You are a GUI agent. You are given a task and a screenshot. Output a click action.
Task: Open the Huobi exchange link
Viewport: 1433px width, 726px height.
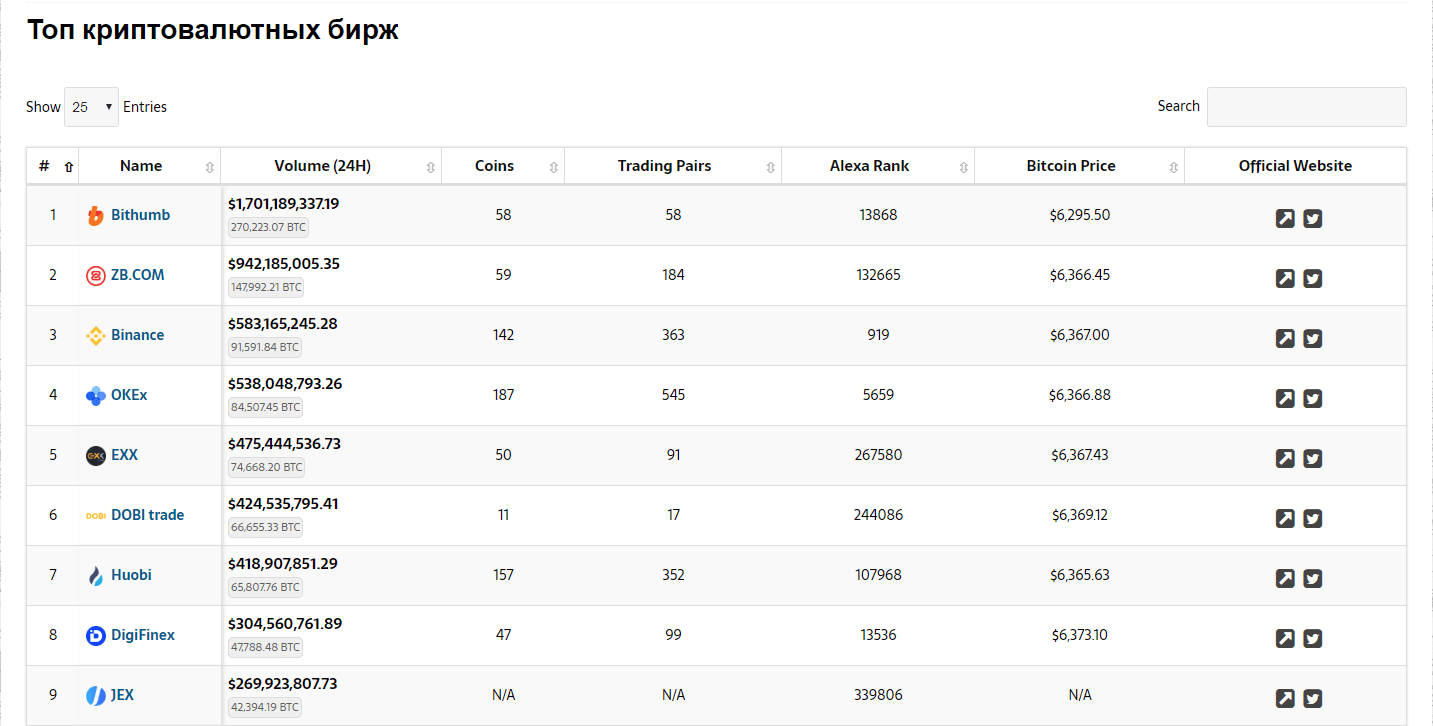(x=131, y=575)
